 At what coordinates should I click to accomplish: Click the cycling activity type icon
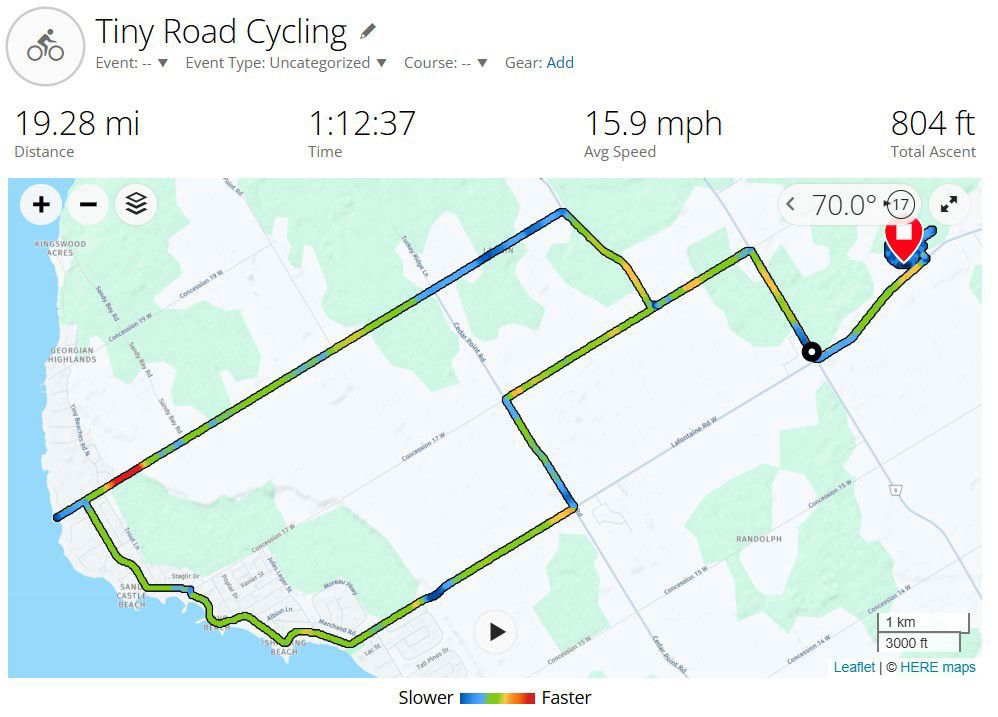coord(45,46)
